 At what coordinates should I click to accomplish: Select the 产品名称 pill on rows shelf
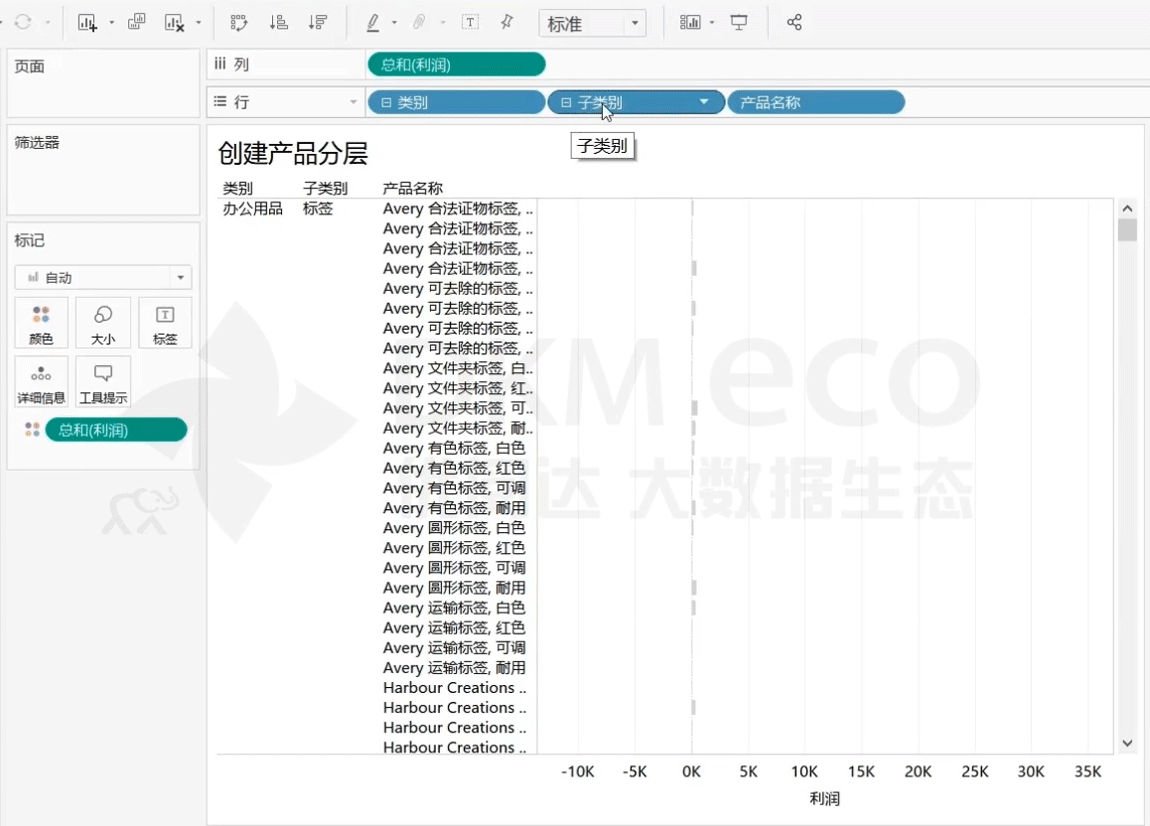coord(815,102)
